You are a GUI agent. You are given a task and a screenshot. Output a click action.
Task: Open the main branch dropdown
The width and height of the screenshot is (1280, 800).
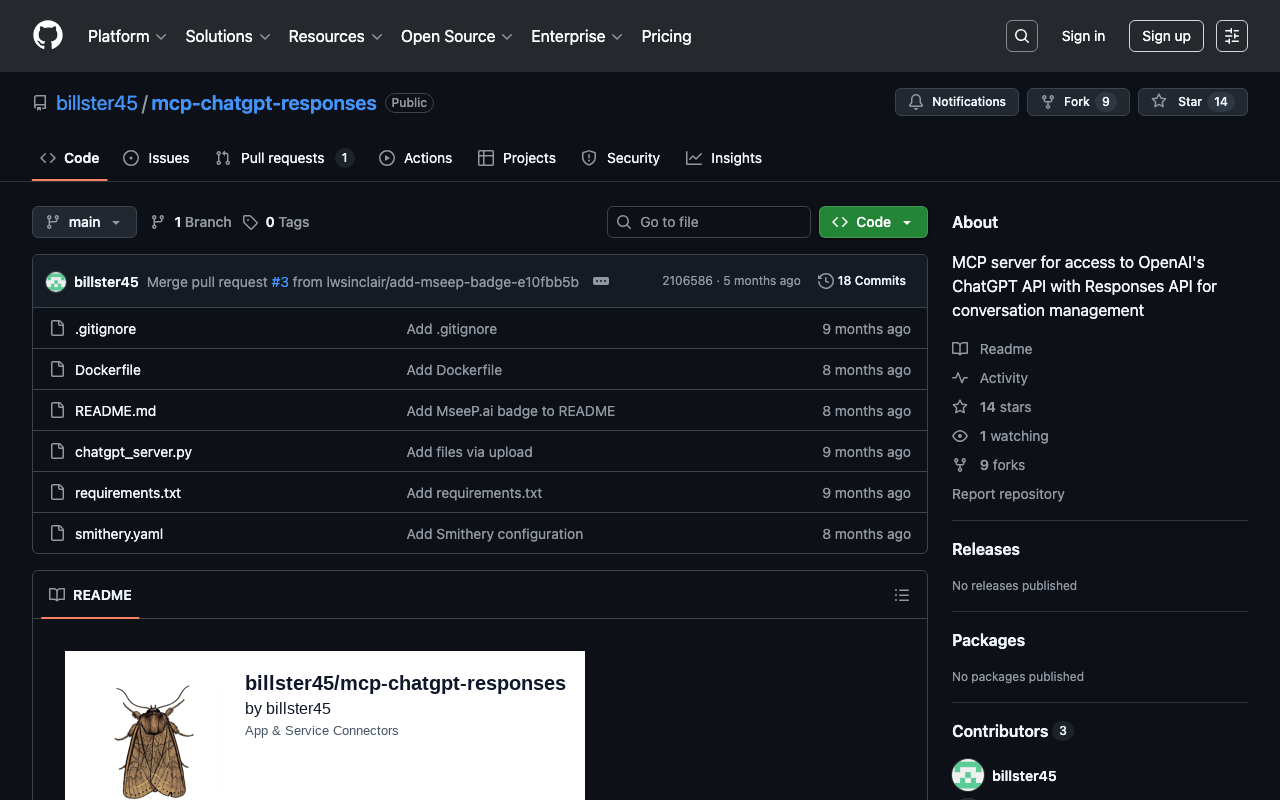[84, 222]
